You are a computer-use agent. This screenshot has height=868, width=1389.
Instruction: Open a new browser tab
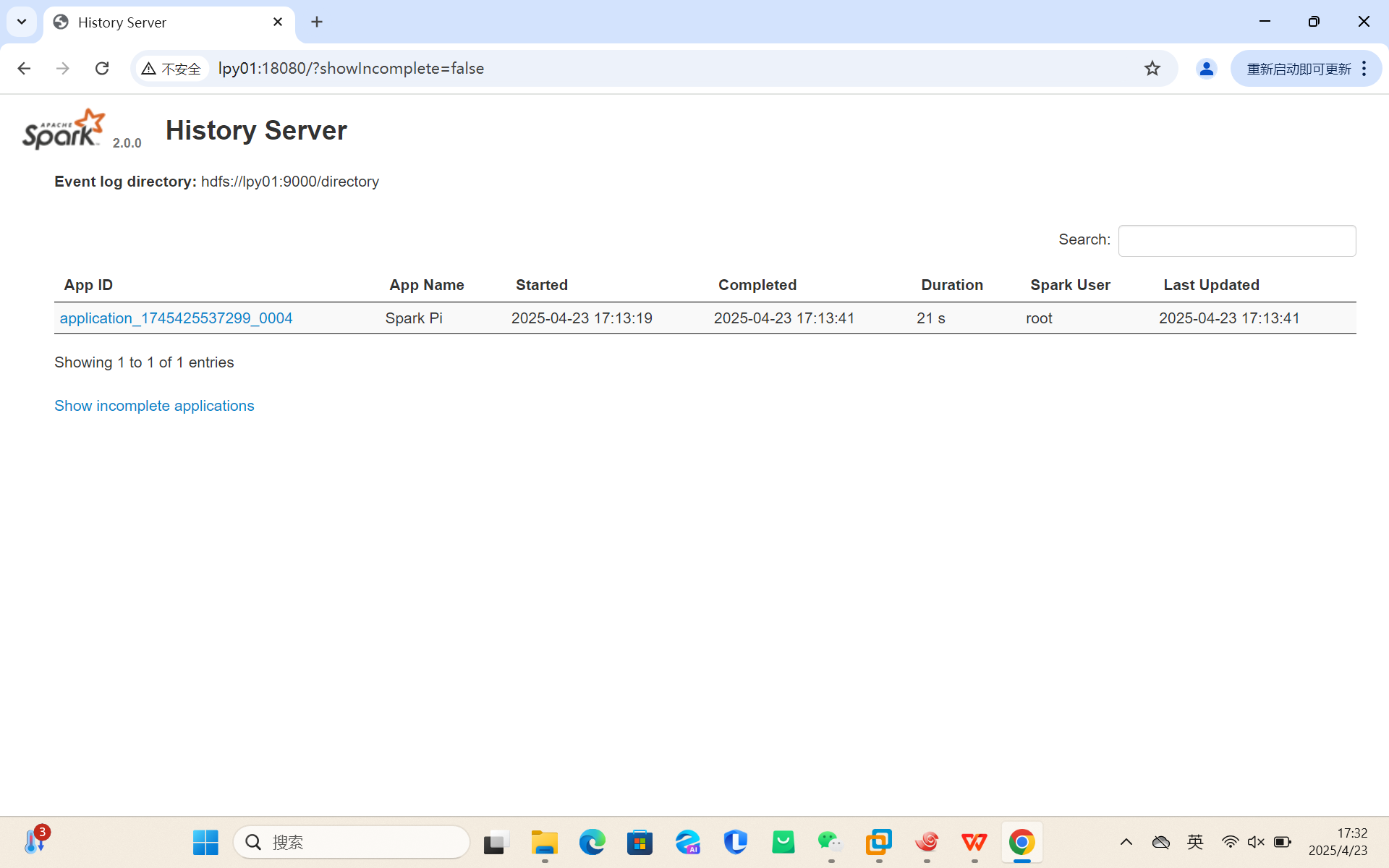pos(317,22)
